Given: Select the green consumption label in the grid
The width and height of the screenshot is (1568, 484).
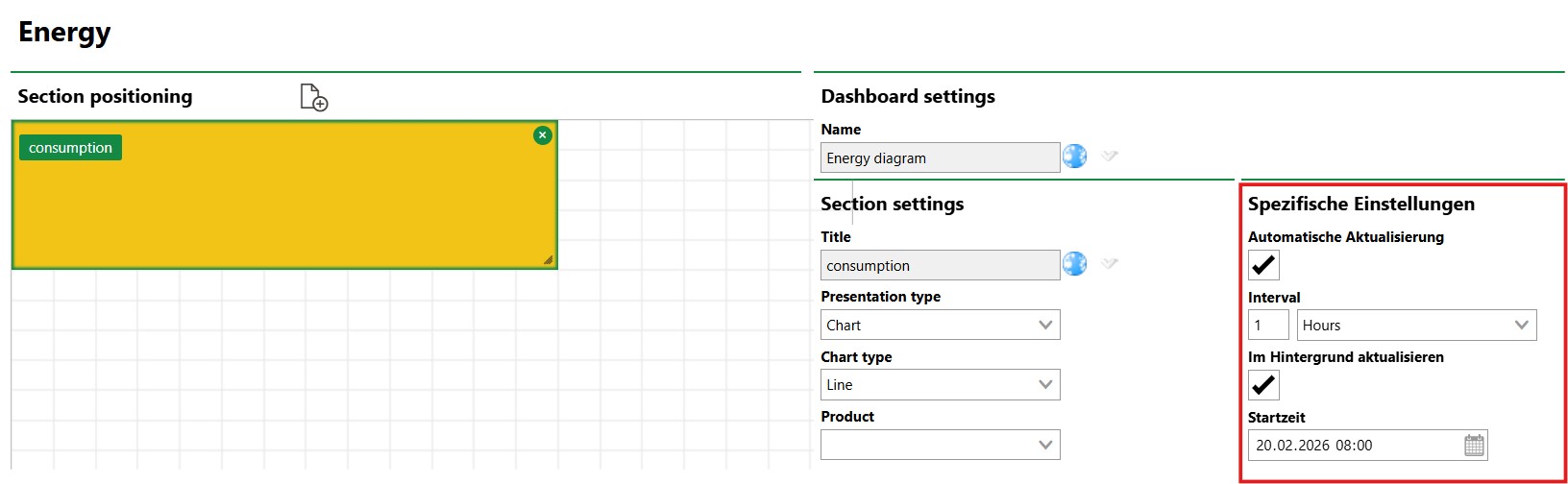Looking at the screenshot, I should pyautogui.click(x=70, y=148).
